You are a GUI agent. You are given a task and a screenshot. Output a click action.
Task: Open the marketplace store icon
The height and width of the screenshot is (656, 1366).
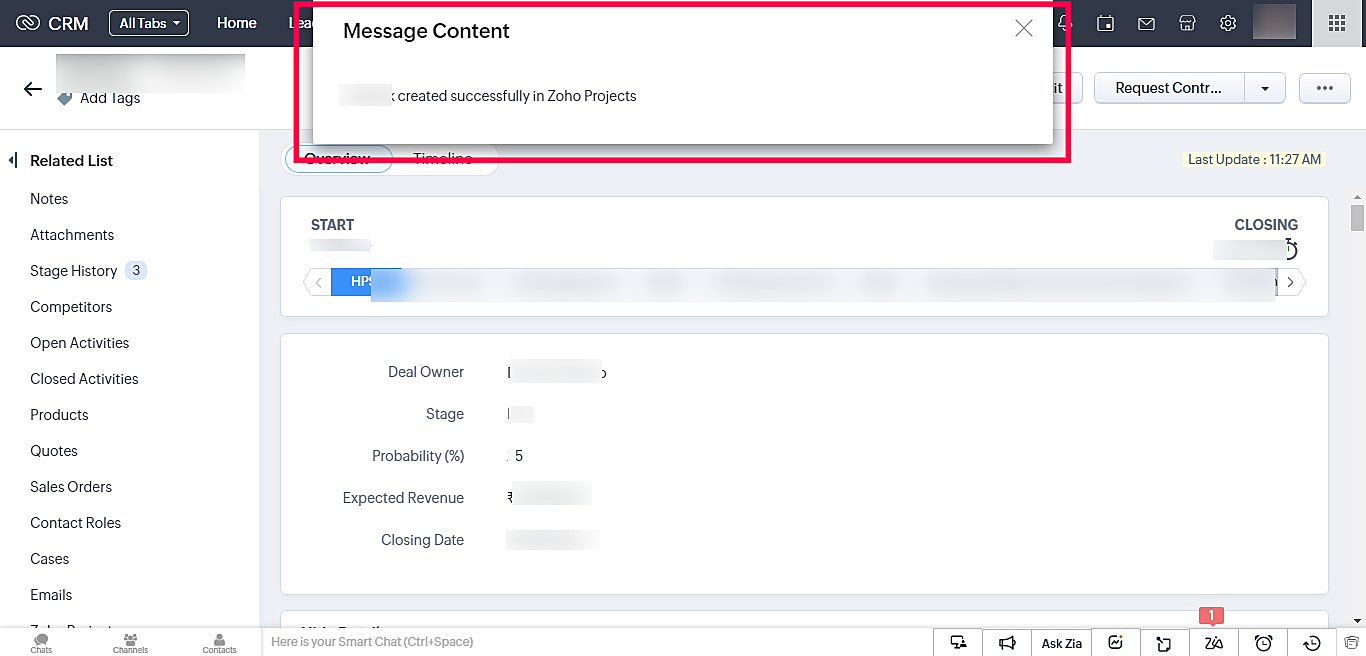pyautogui.click(x=1187, y=23)
